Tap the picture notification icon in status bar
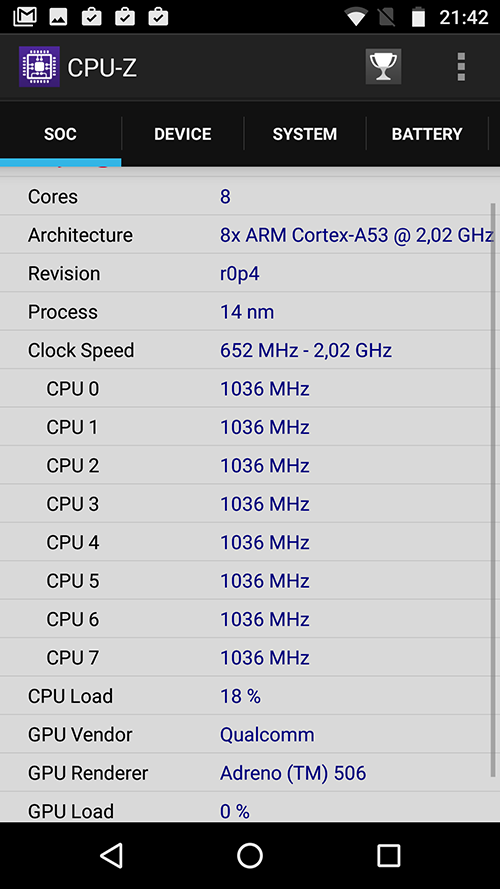 point(58,17)
